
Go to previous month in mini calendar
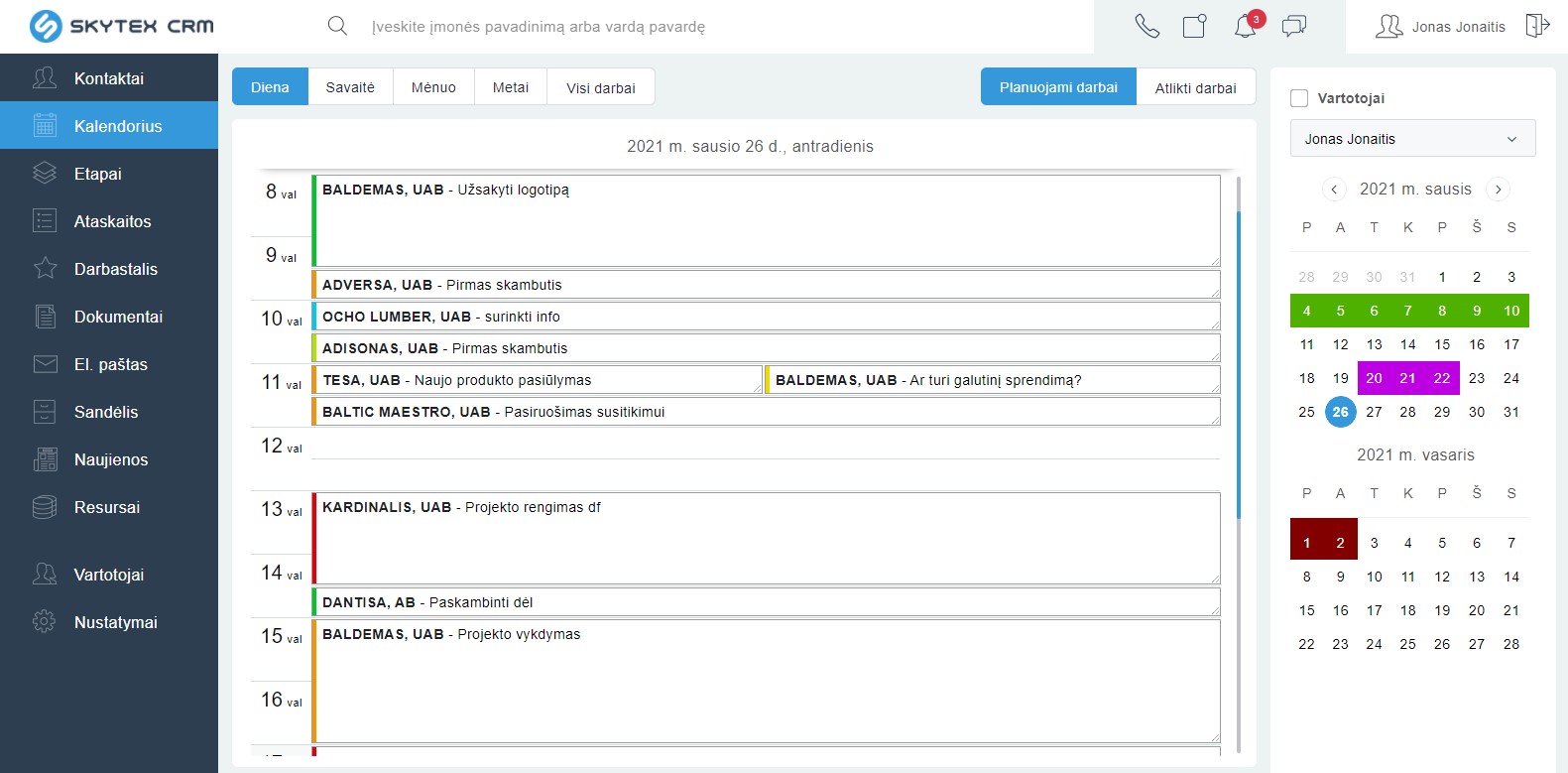(x=1334, y=190)
